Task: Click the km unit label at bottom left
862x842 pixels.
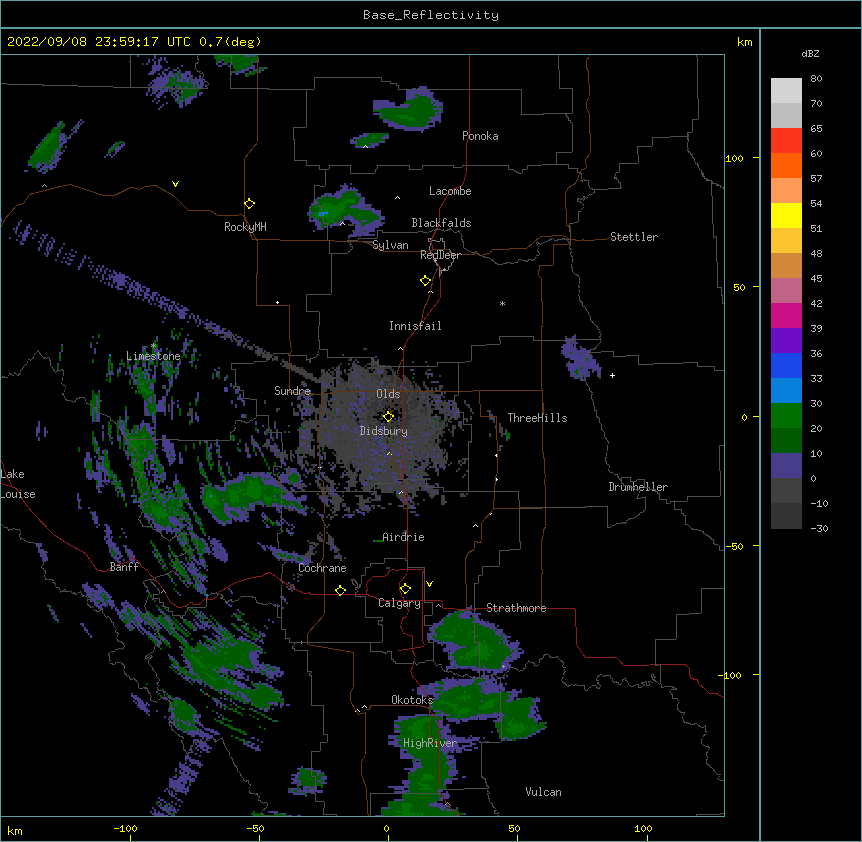Action: click(x=15, y=830)
